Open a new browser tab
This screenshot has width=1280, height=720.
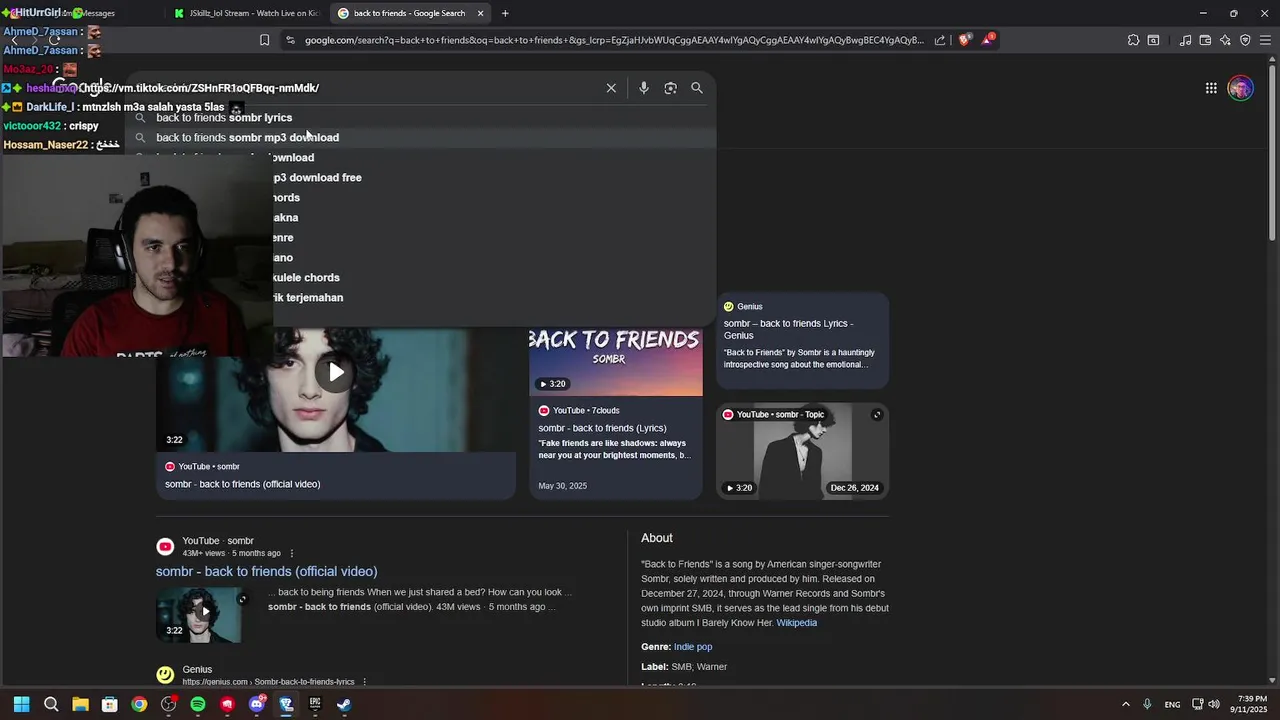505,13
